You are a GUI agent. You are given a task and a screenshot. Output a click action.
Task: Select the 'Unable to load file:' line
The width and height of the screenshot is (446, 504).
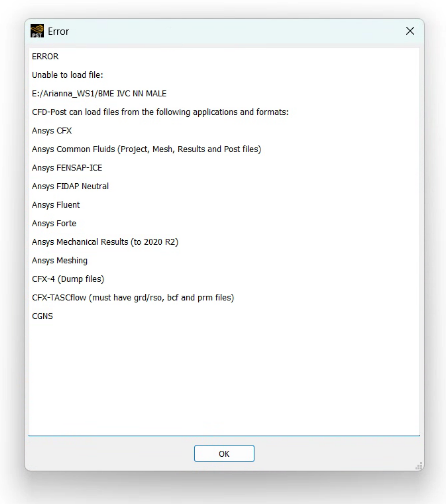tap(67, 75)
